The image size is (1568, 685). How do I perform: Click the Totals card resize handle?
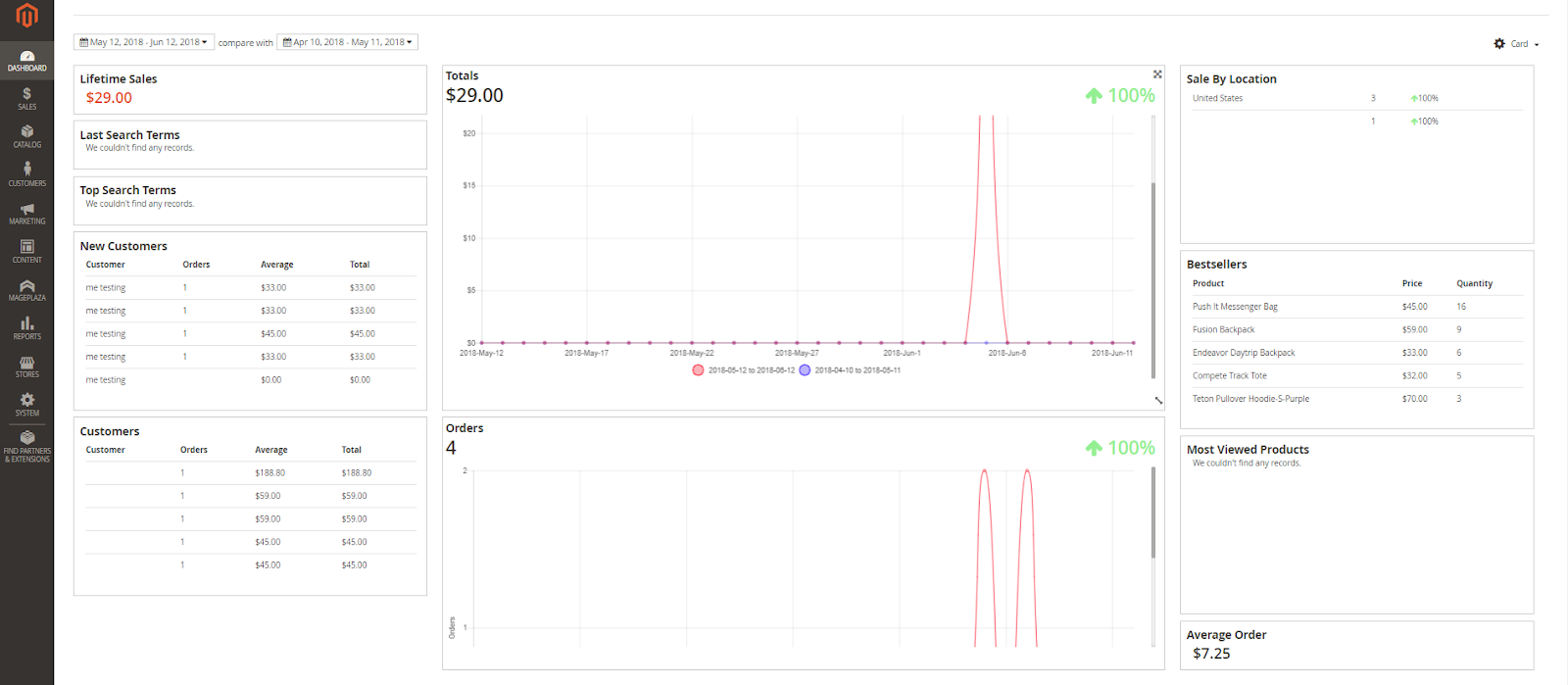(1158, 400)
